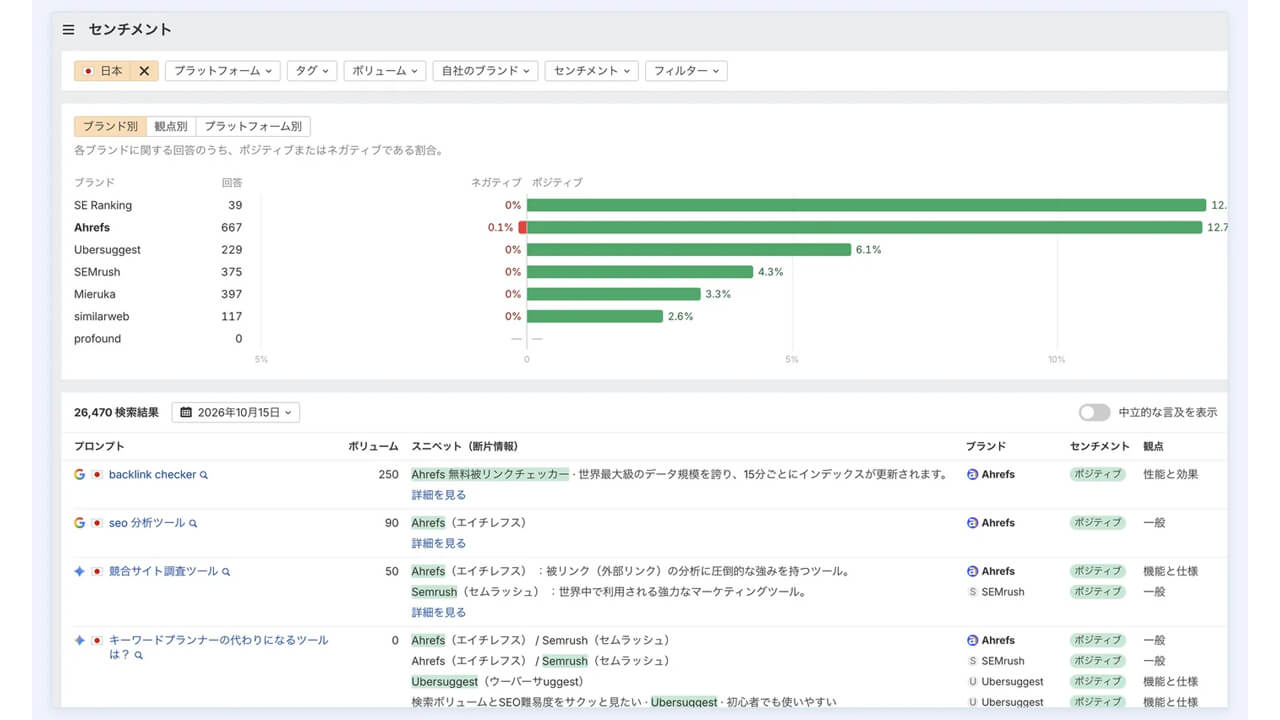The image size is (1280, 720).
Task: Click the Ahrefs logo in backlink checker row
Action: (972, 474)
